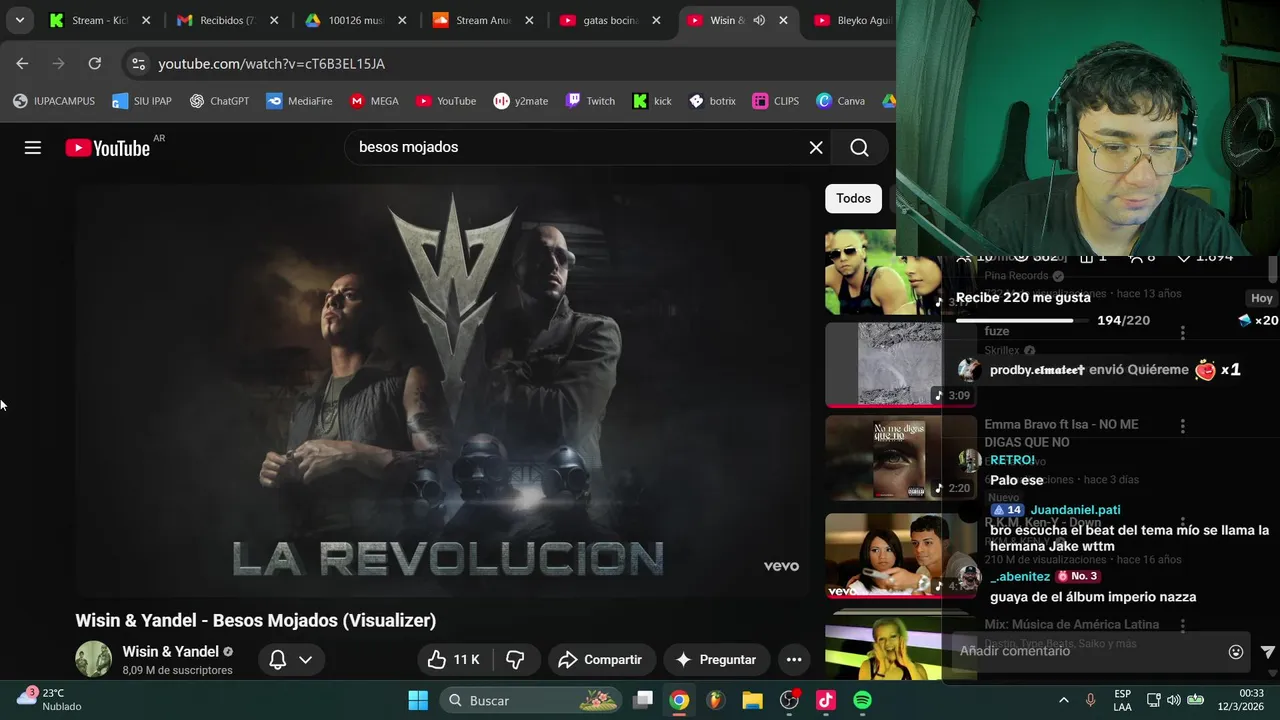Open the Wisin & Yandel channel name
Viewport: 1280px width, 720px height.
click(x=170, y=652)
